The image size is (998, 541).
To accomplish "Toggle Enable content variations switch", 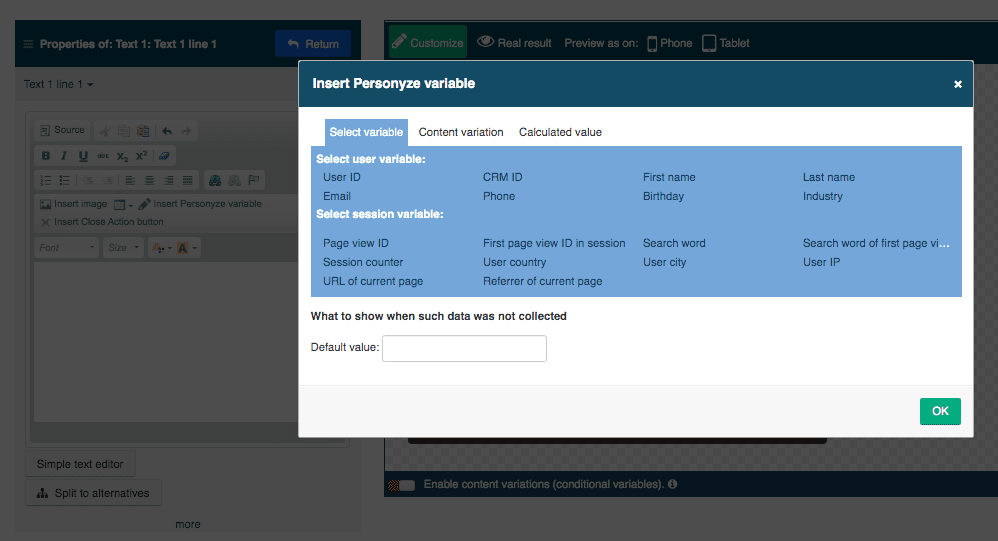I will tap(401, 485).
